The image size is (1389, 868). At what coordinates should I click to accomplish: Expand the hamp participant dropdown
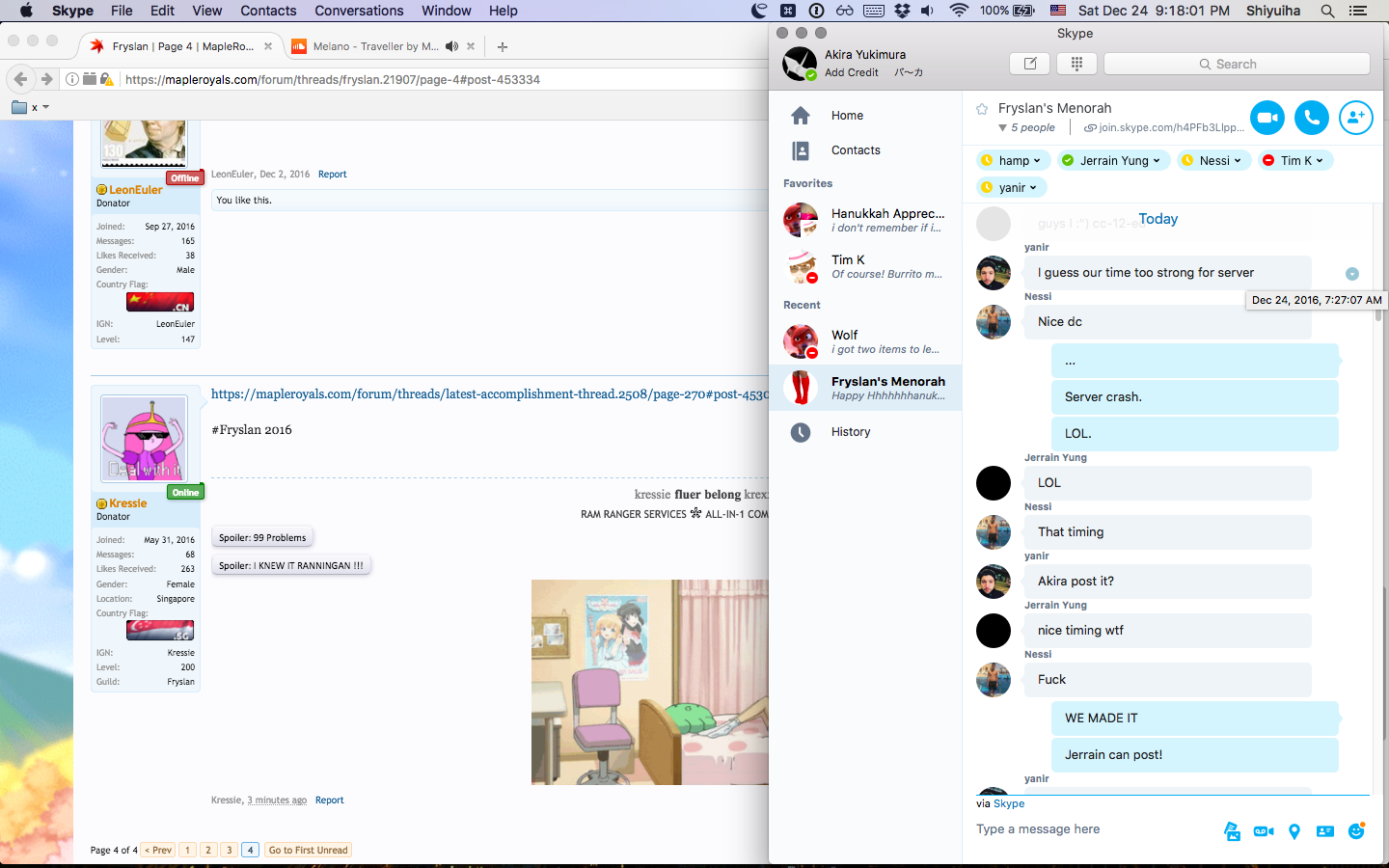coord(1037,161)
